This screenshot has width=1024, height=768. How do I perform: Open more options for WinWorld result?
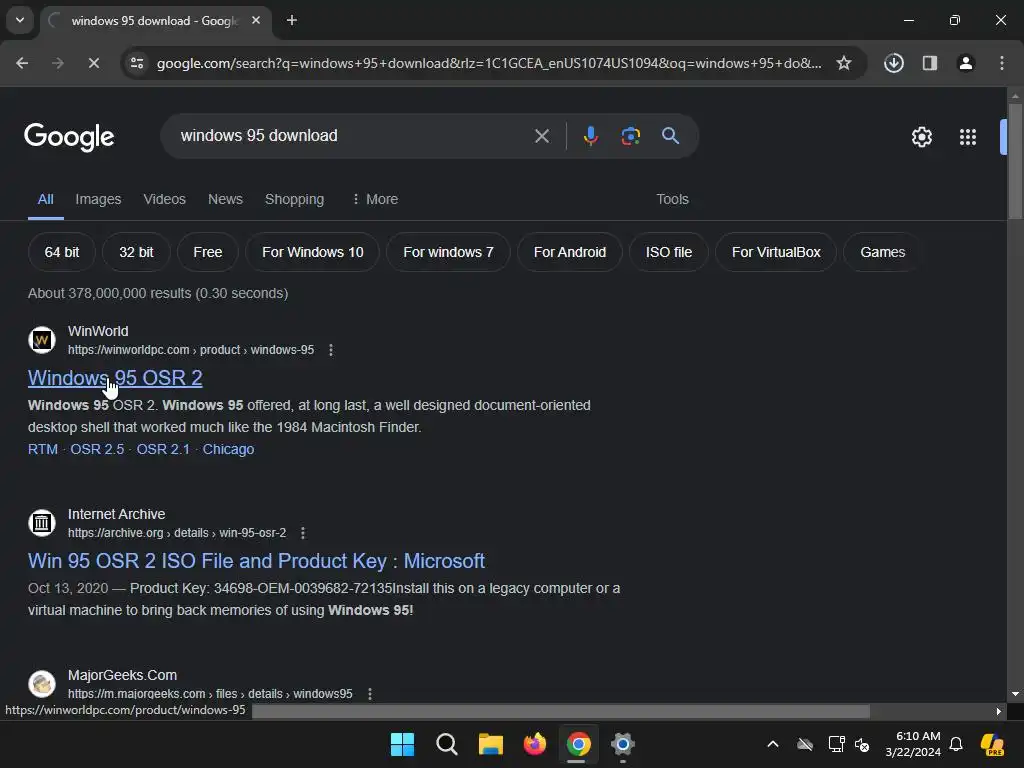point(331,350)
